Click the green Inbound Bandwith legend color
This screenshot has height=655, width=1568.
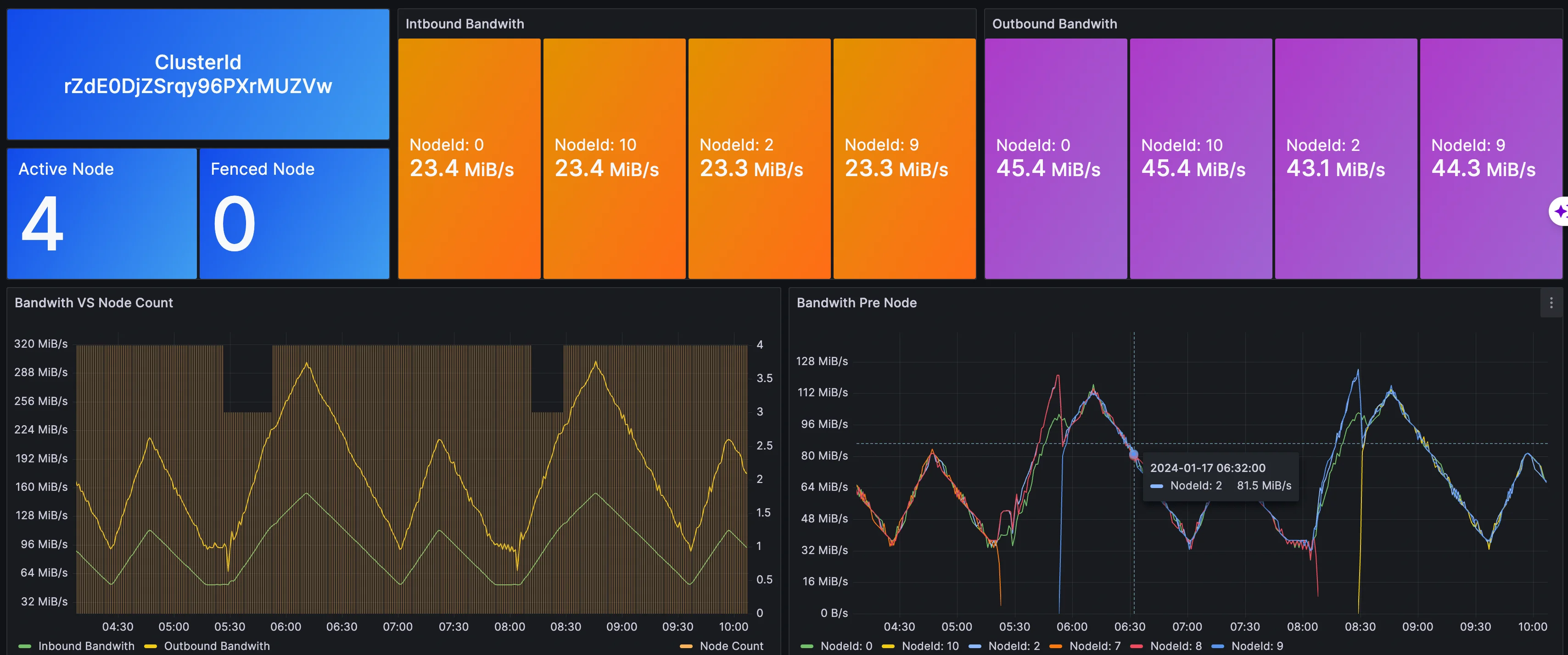point(25,646)
